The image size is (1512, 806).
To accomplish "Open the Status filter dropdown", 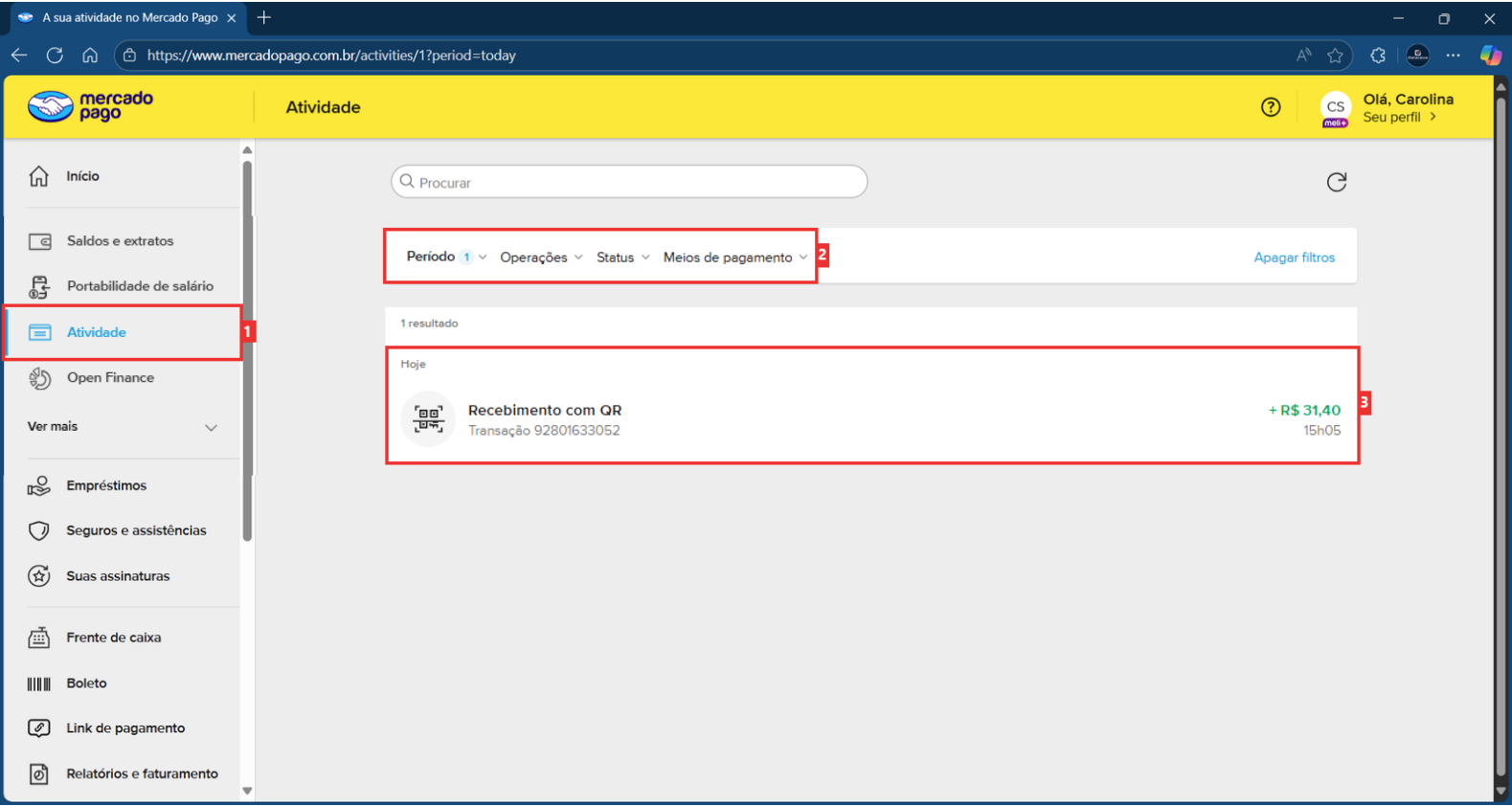I will (622, 257).
